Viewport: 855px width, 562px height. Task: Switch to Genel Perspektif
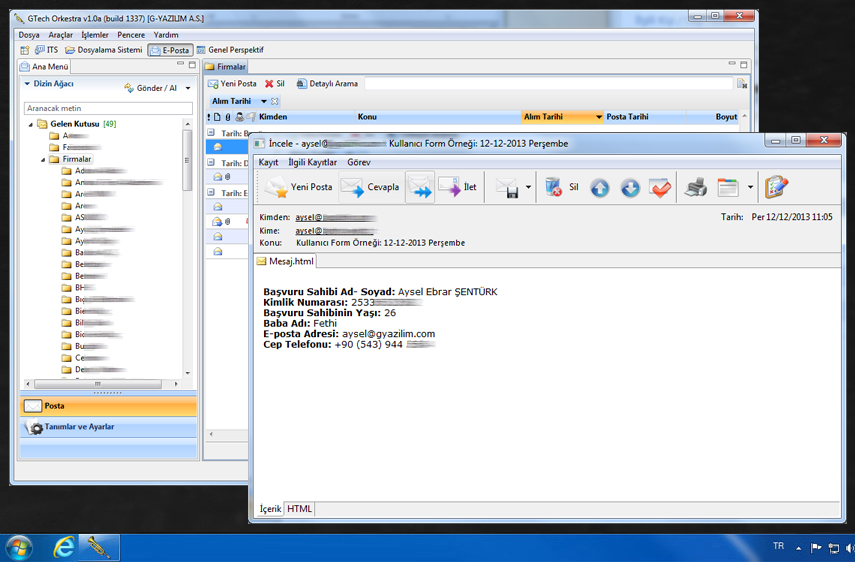230,50
